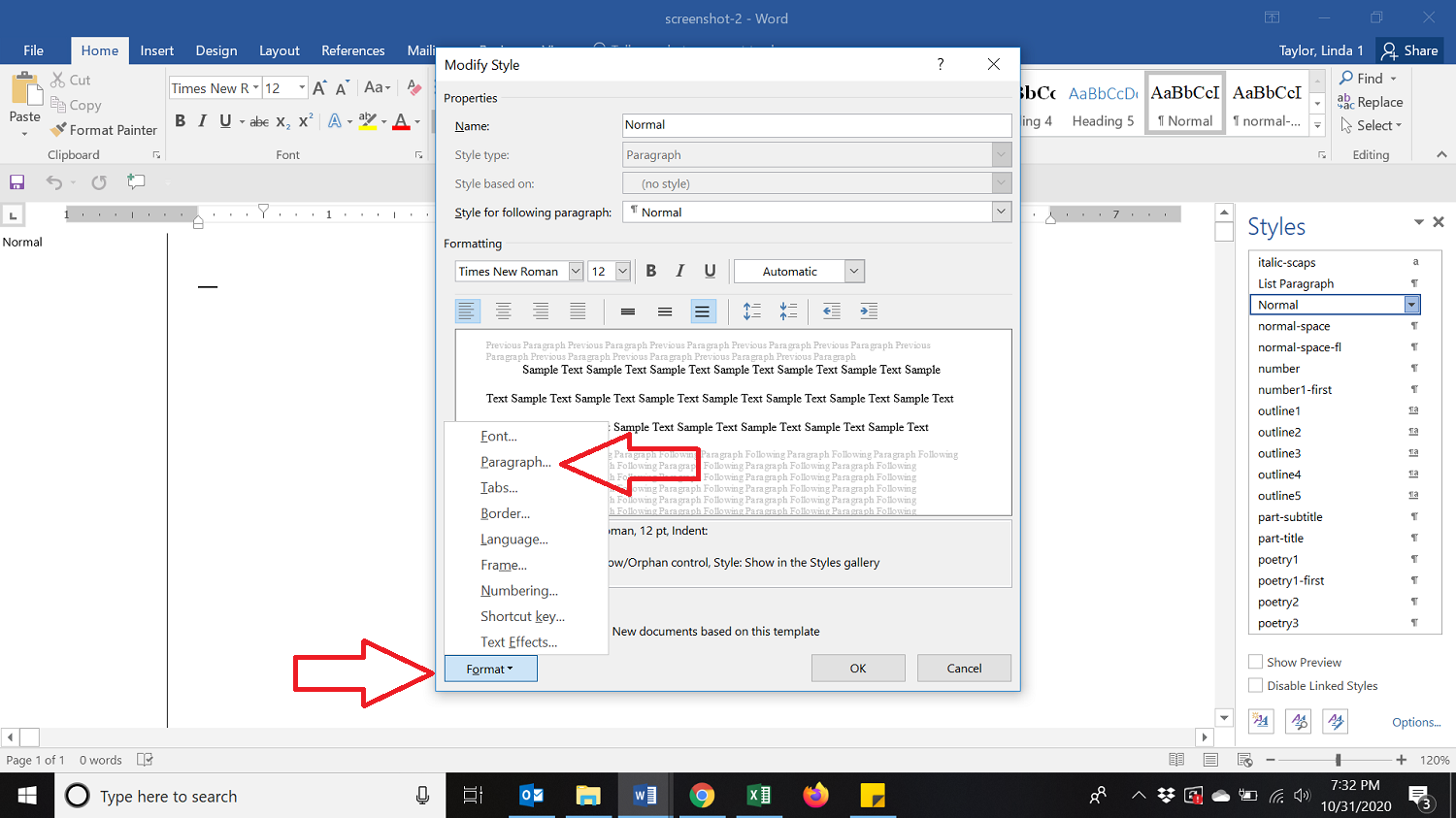The height and width of the screenshot is (818, 1456).
Task: Click the Options... link in Styles pane
Action: 1416,722
